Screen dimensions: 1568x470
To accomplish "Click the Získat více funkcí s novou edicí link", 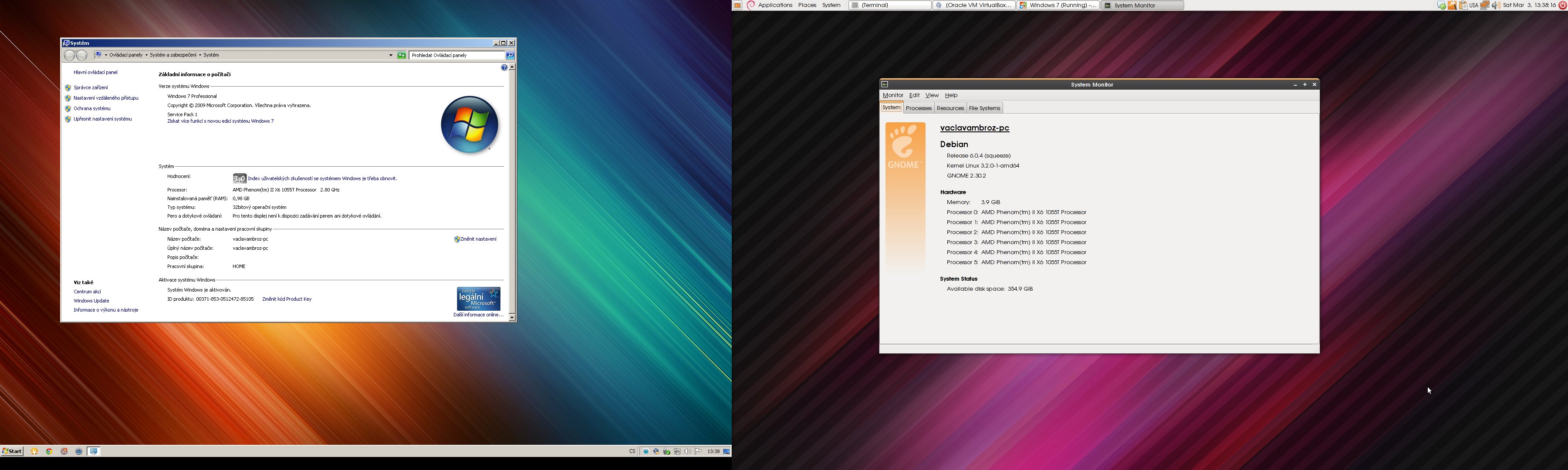I will pos(220,121).
